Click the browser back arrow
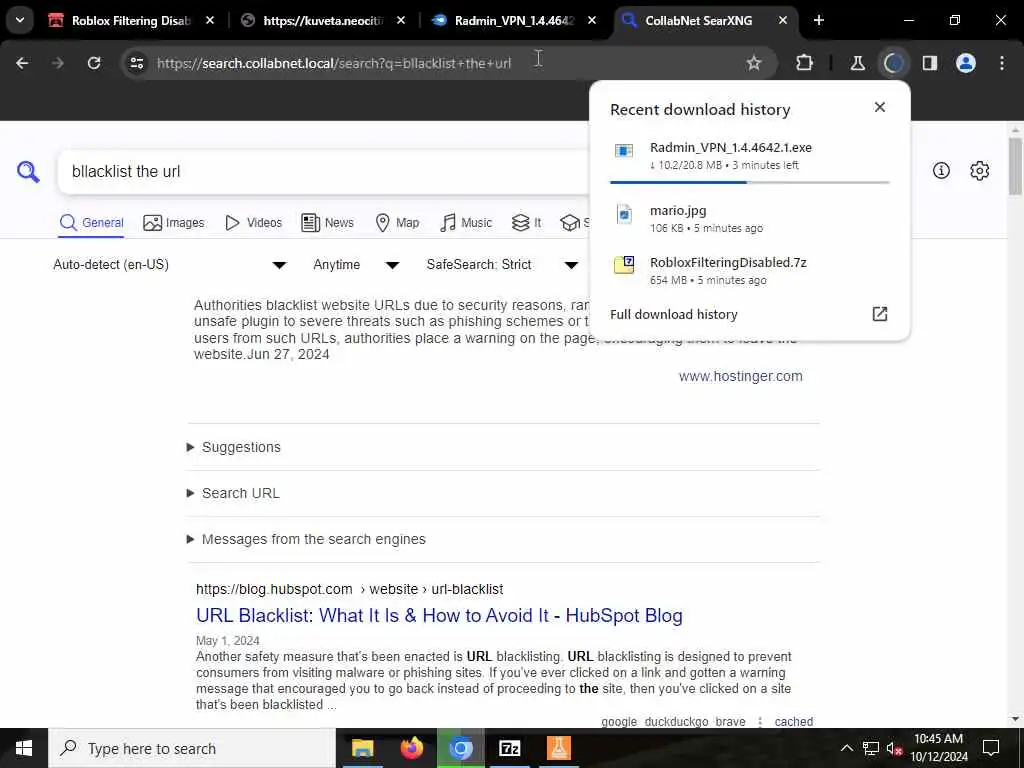The height and width of the screenshot is (768, 1024). tap(22, 63)
